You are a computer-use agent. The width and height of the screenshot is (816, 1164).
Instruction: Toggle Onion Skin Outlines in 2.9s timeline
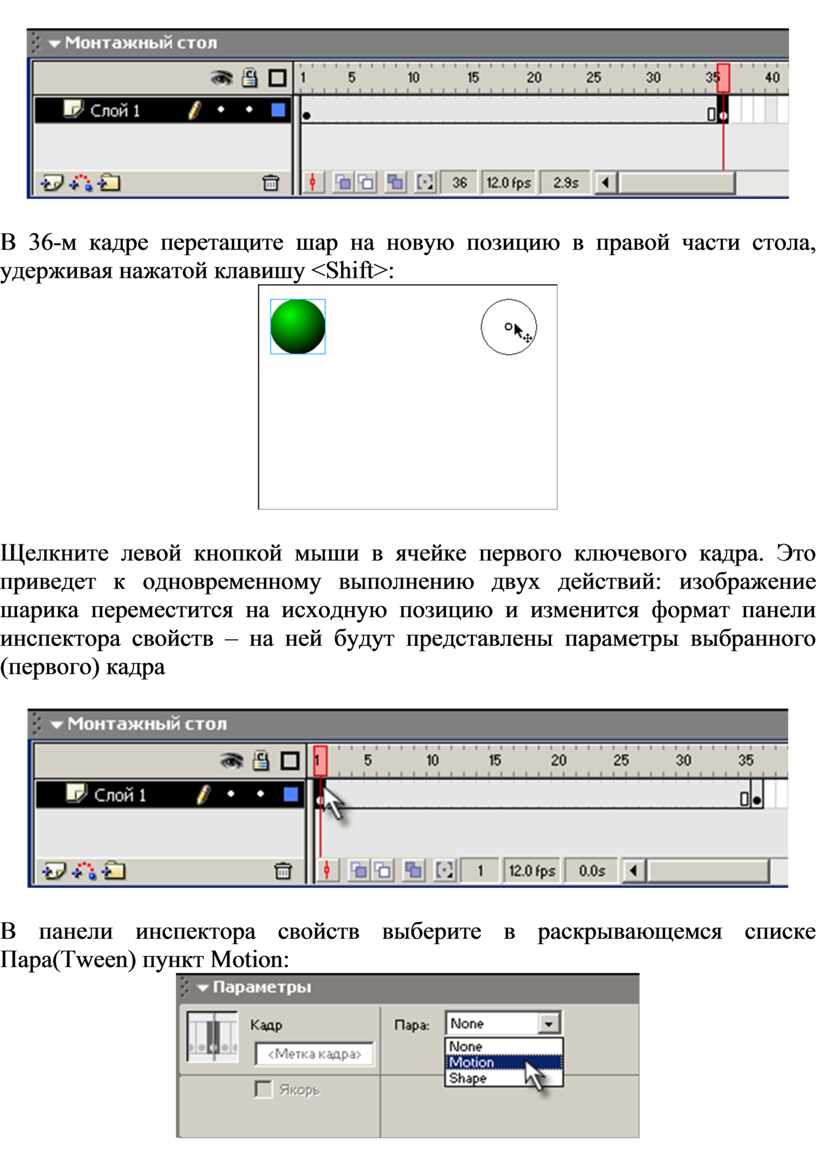(x=367, y=182)
